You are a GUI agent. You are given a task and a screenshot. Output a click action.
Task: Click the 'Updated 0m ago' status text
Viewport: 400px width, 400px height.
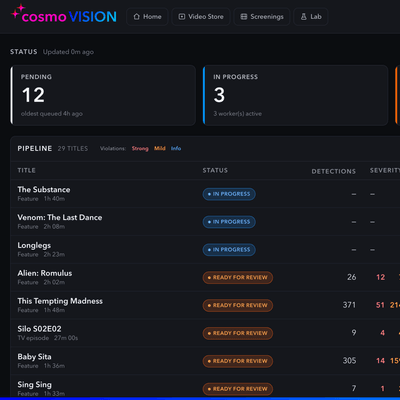point(68,52)
